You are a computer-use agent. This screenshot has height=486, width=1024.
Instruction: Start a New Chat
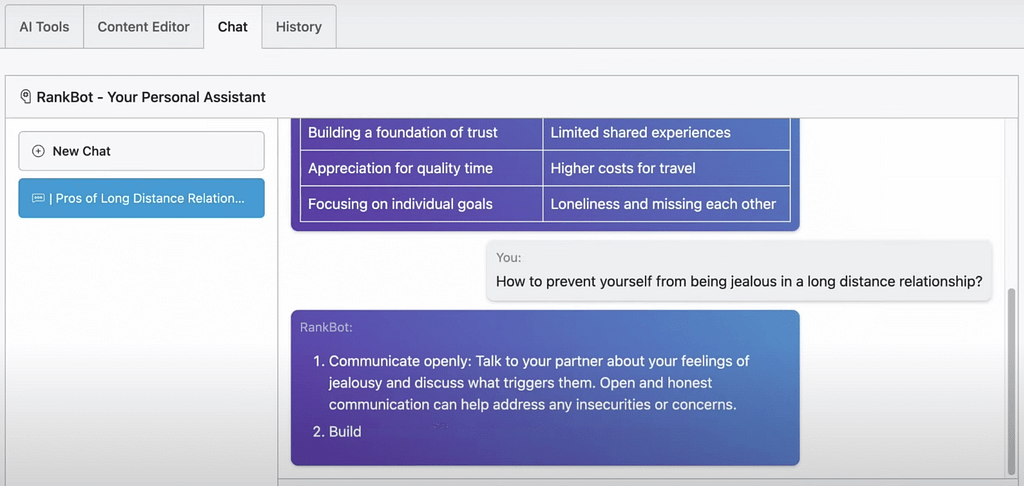[141, 151]
